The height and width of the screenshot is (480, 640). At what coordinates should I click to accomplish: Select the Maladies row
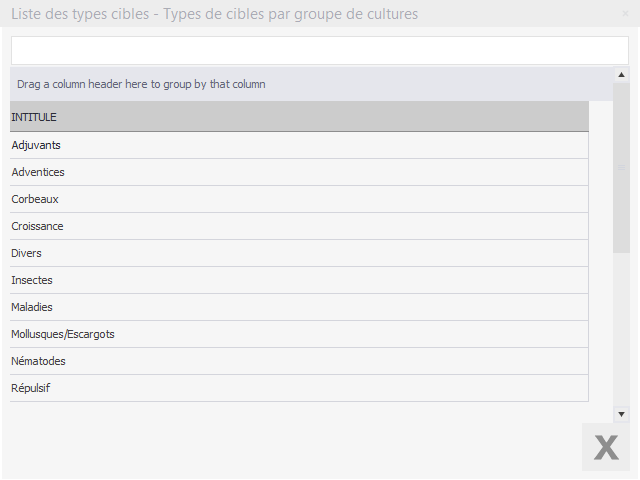299,307
